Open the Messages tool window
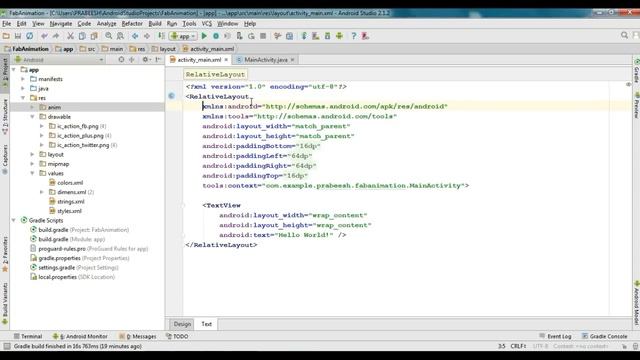Screen dimensions: 640x360 tap(138, 336)
